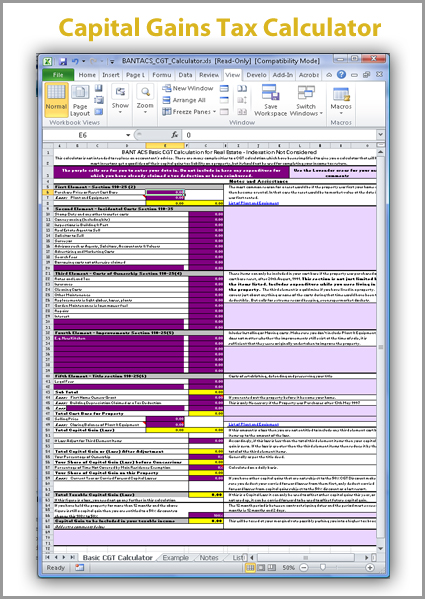Open the Add-Ins ribbon tab
The height and width of the screenshot is (599, 425).
(x=283, y=75)
